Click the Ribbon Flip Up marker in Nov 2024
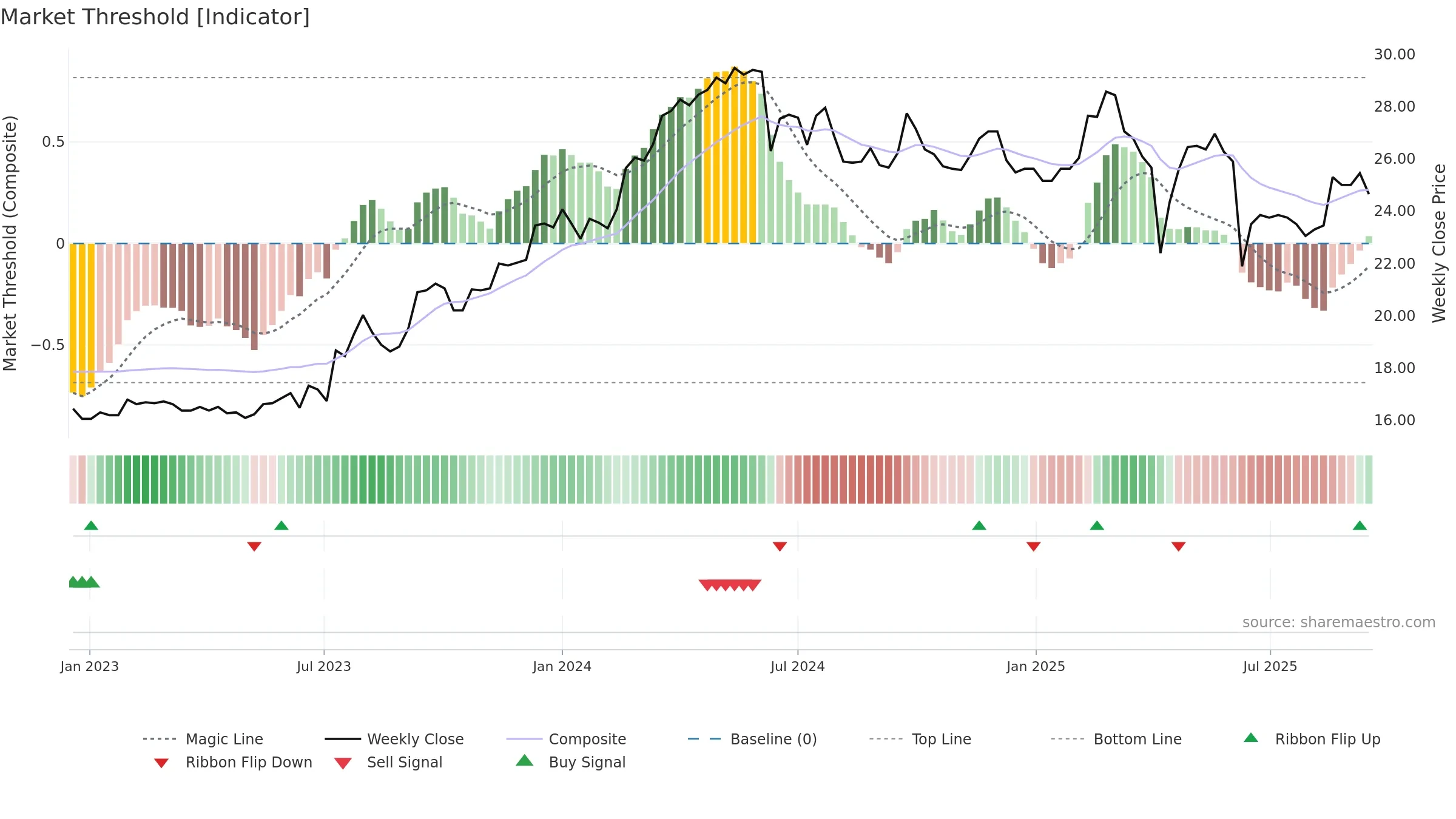 [x=979, y=525]
